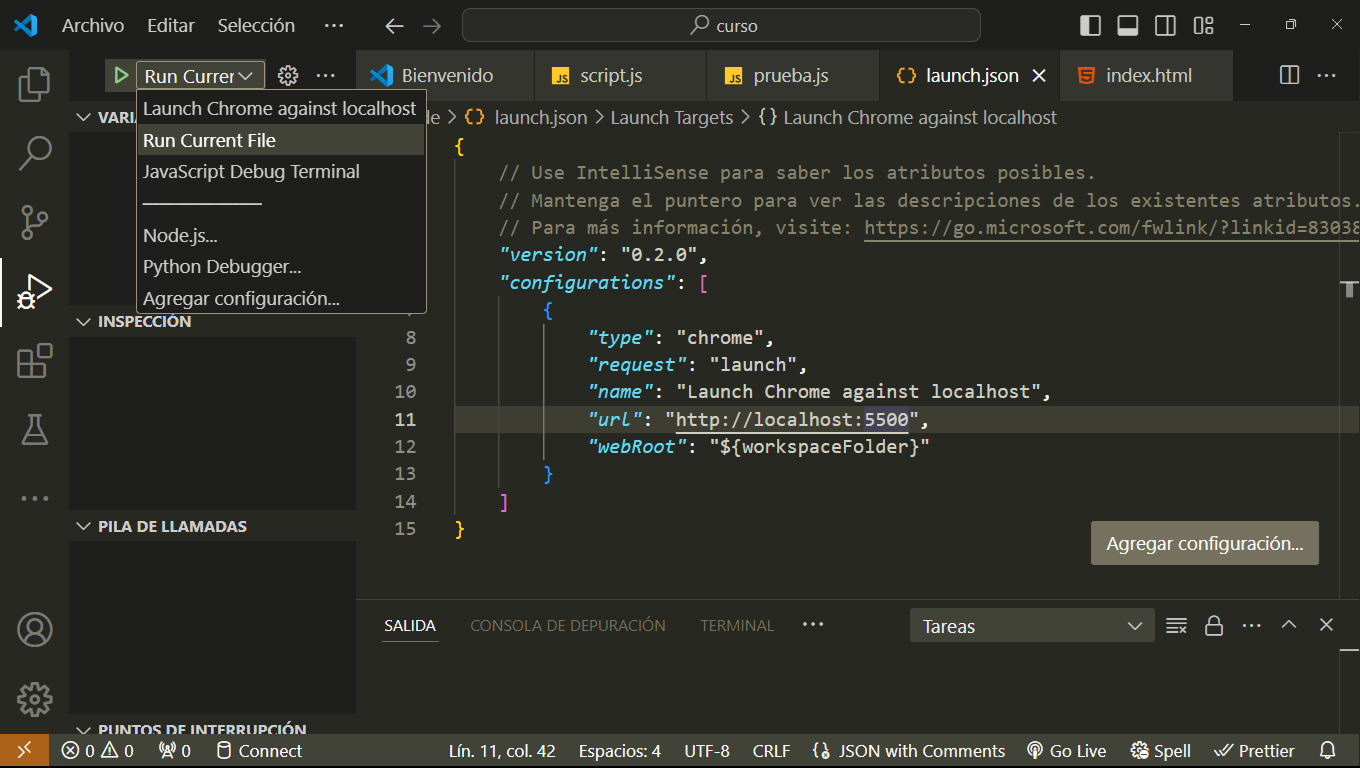Go forward with the right arrow
This screenshot has height=768, width=1360.
pyautogui.click(x=431, y=26)
